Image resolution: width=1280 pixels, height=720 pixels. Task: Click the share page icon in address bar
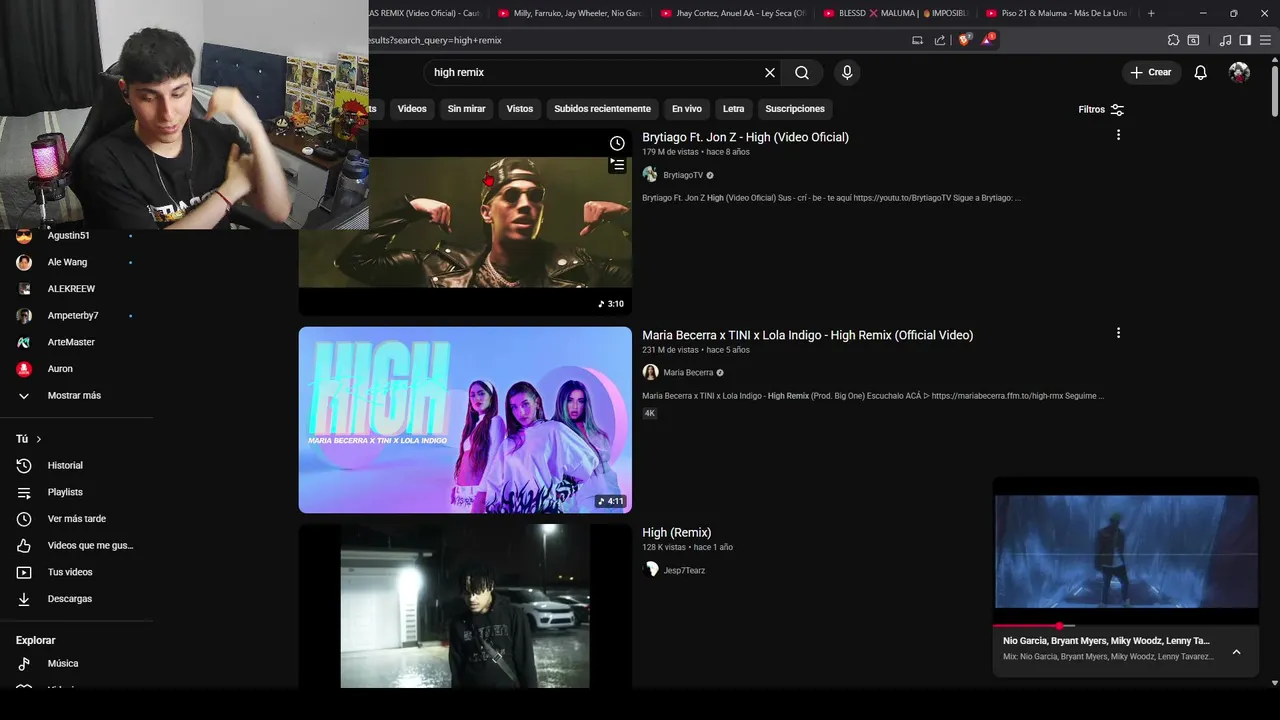[x=940, y=40]
